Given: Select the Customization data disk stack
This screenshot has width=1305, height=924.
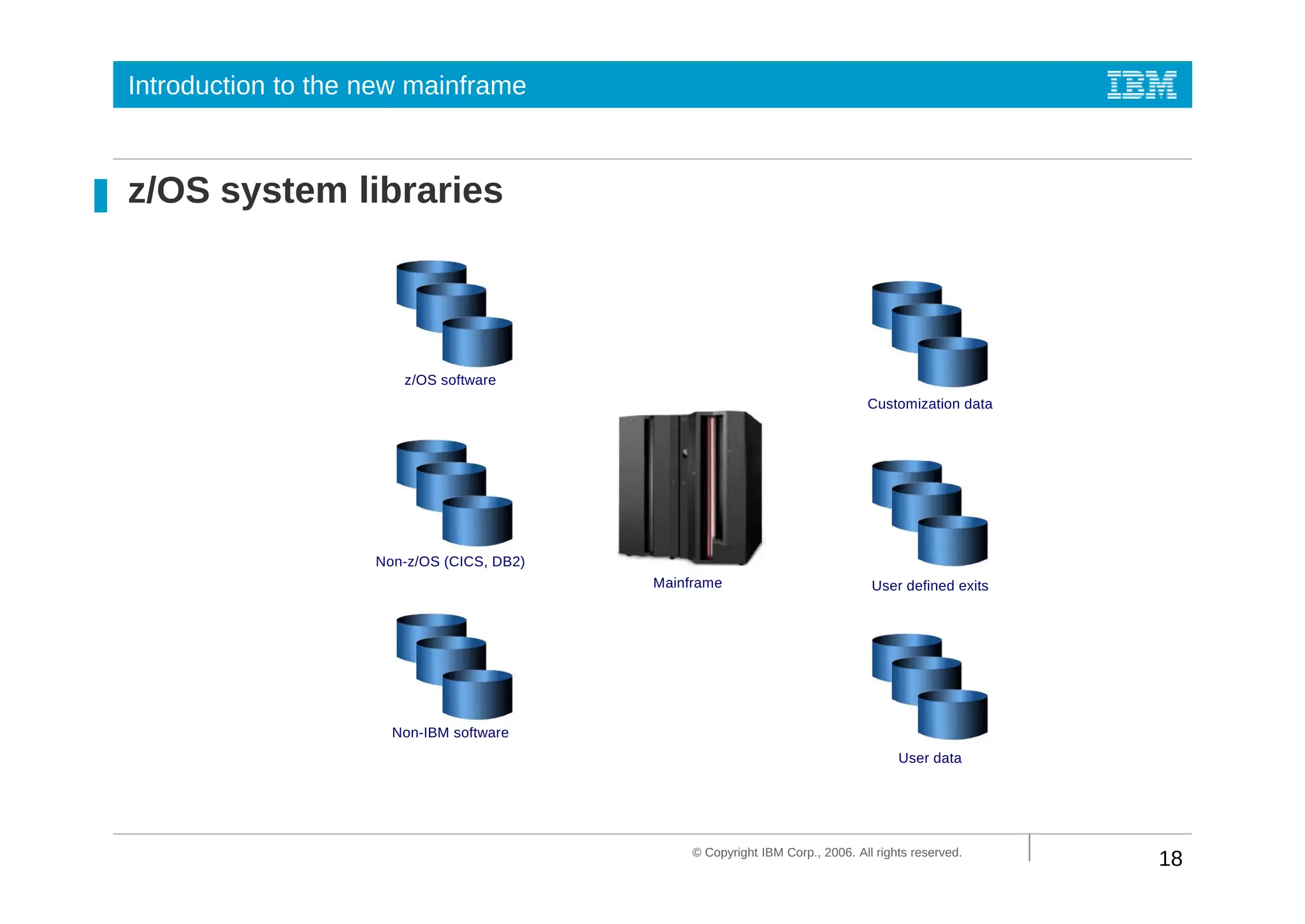Looking at the screenshot, I should pyautogui.click(x=929, y=334).
